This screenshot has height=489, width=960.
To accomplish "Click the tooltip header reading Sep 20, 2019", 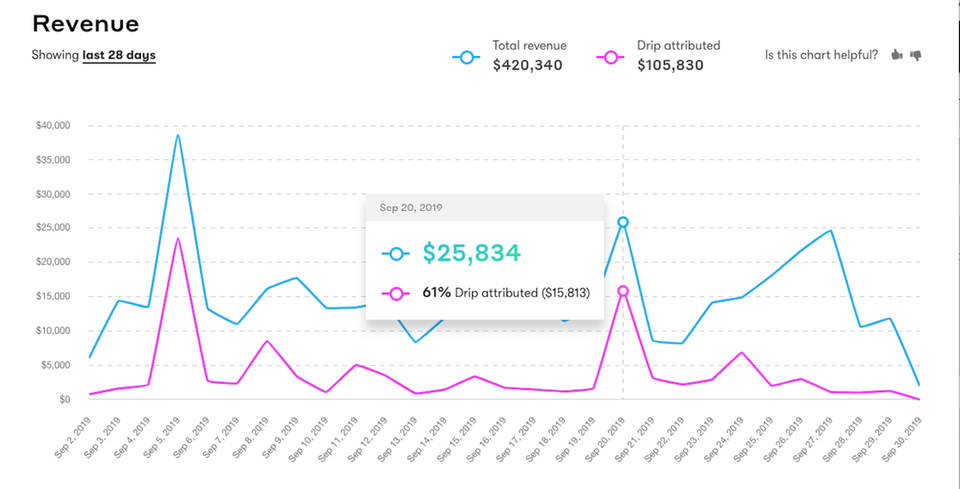I will (411, 207).
